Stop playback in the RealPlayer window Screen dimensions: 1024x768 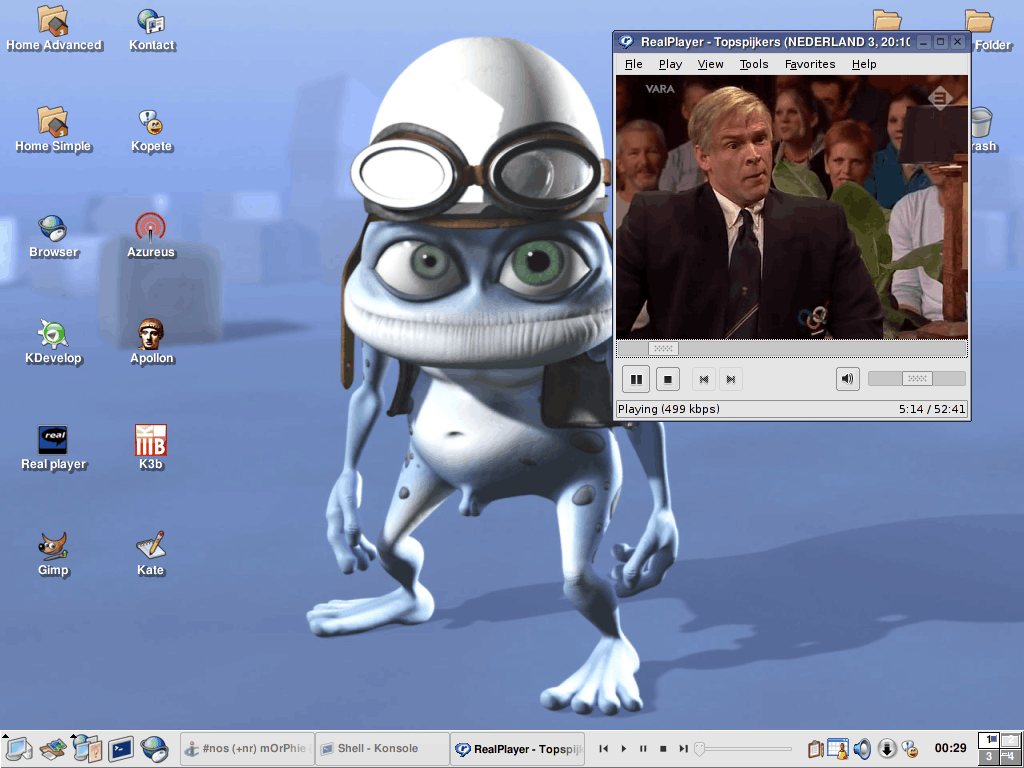(x=667, y=379)
